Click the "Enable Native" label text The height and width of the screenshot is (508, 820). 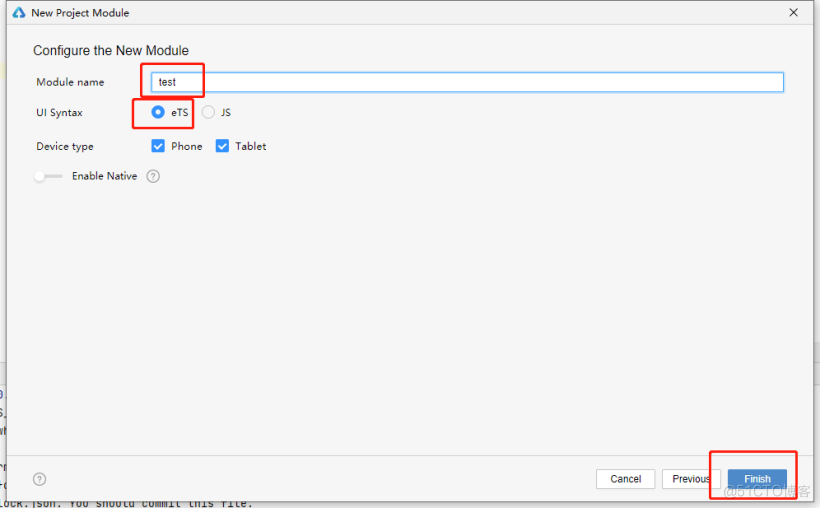click(x=105, y=176)
